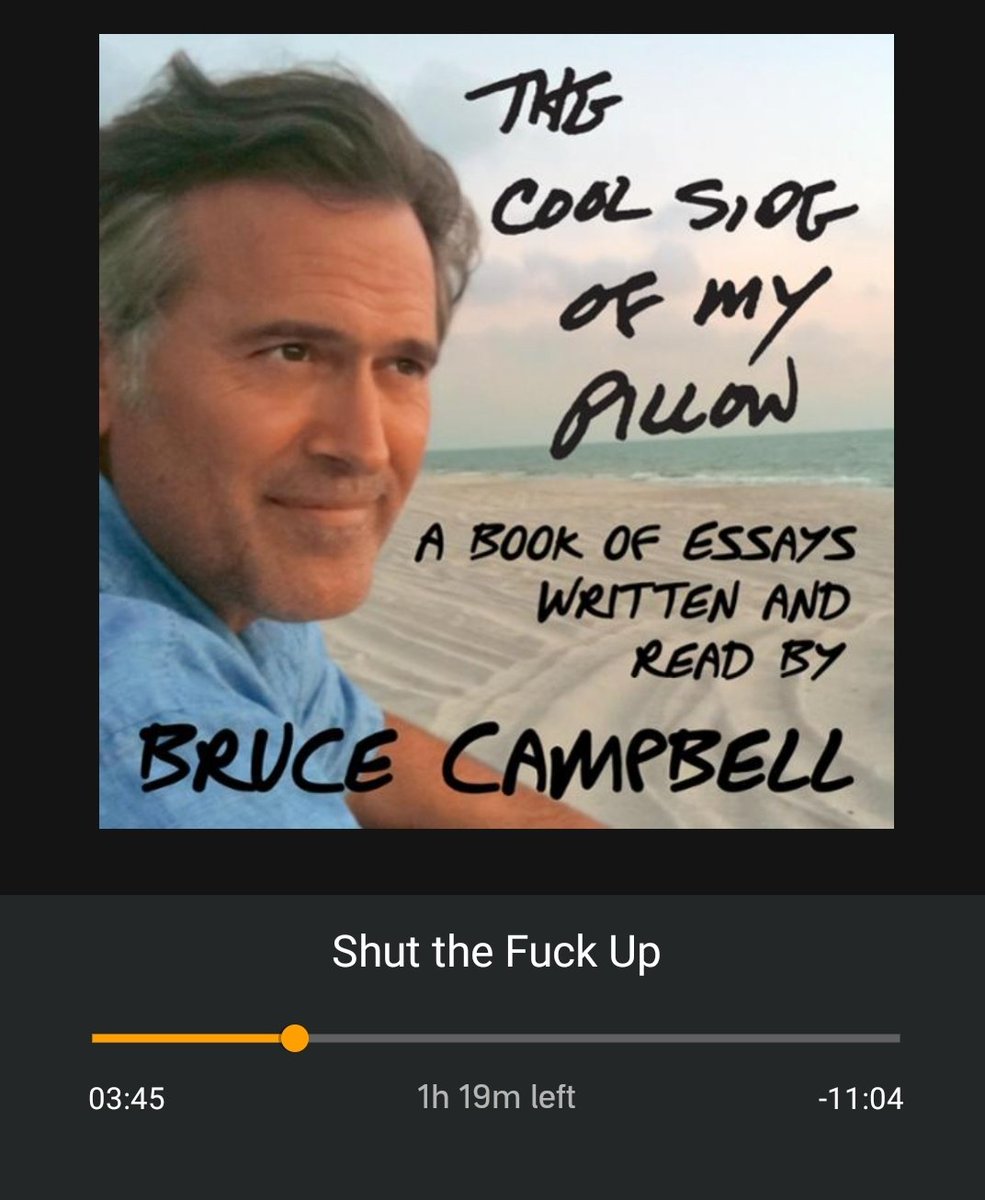
Task: Tap the -11:04 chapter remaining time
Action: click(860, 1099)
